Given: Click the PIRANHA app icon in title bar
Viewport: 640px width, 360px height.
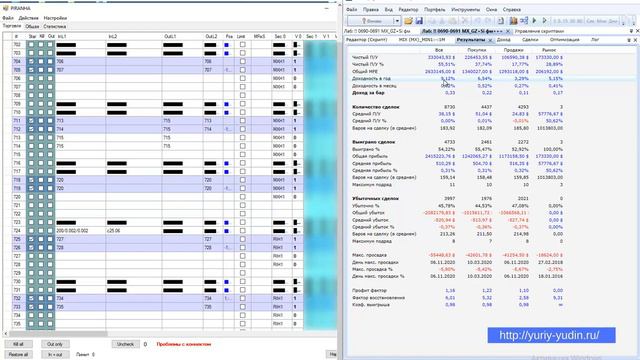Looking at the screenshot, I should click(5, 8).
